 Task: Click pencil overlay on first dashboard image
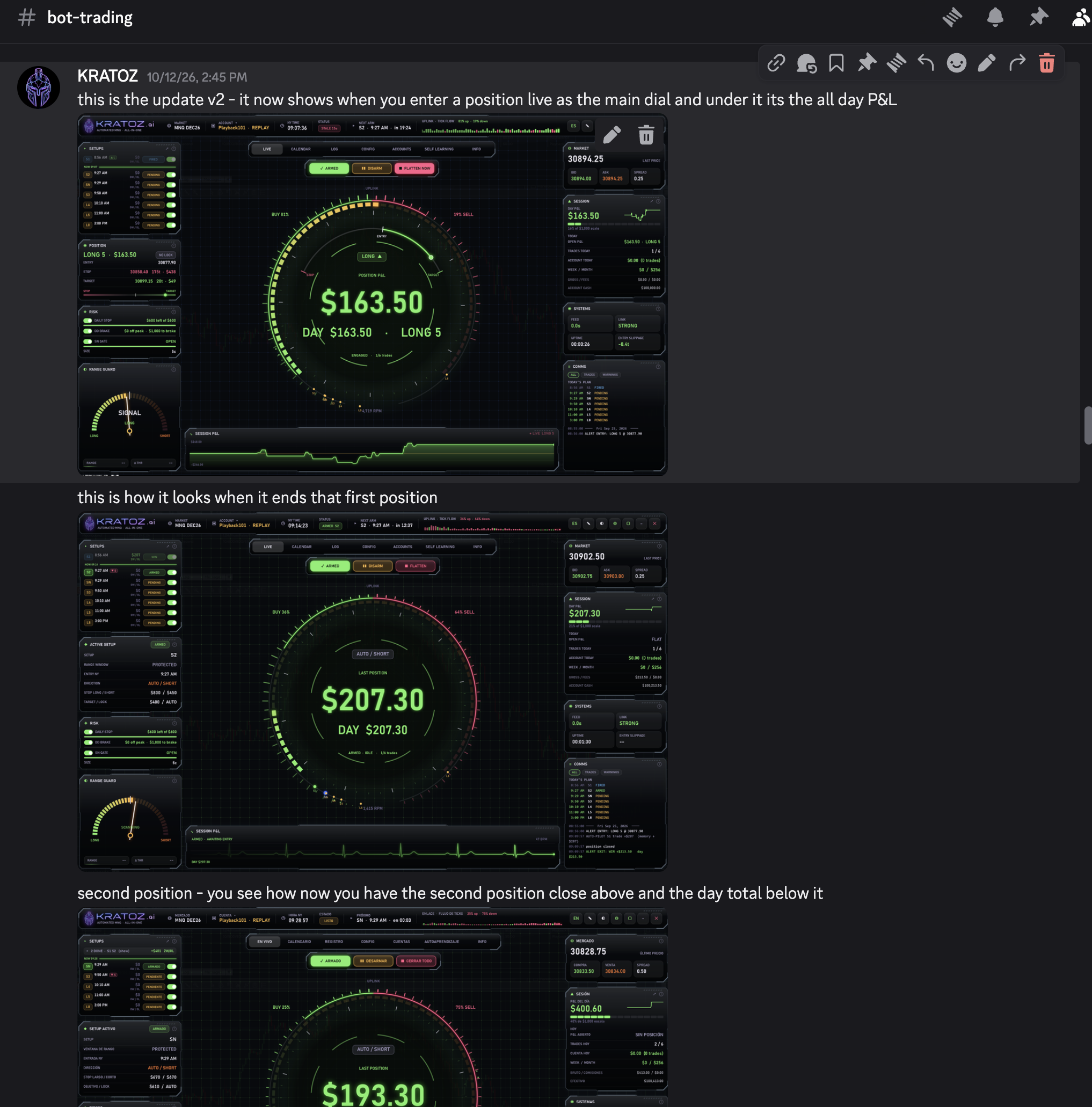612,135
